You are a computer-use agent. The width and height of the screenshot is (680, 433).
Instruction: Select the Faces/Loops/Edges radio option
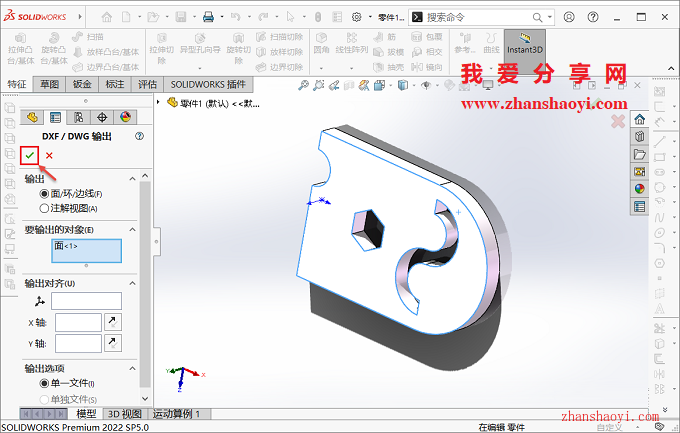click(44, 194)
